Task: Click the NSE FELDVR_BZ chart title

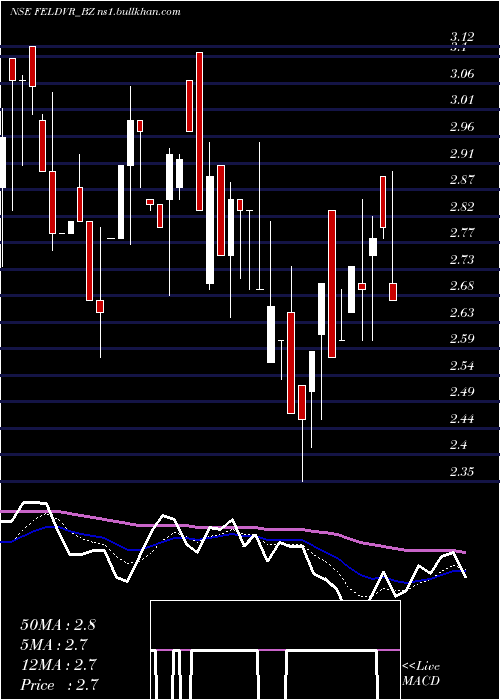Action: (95, 12)
